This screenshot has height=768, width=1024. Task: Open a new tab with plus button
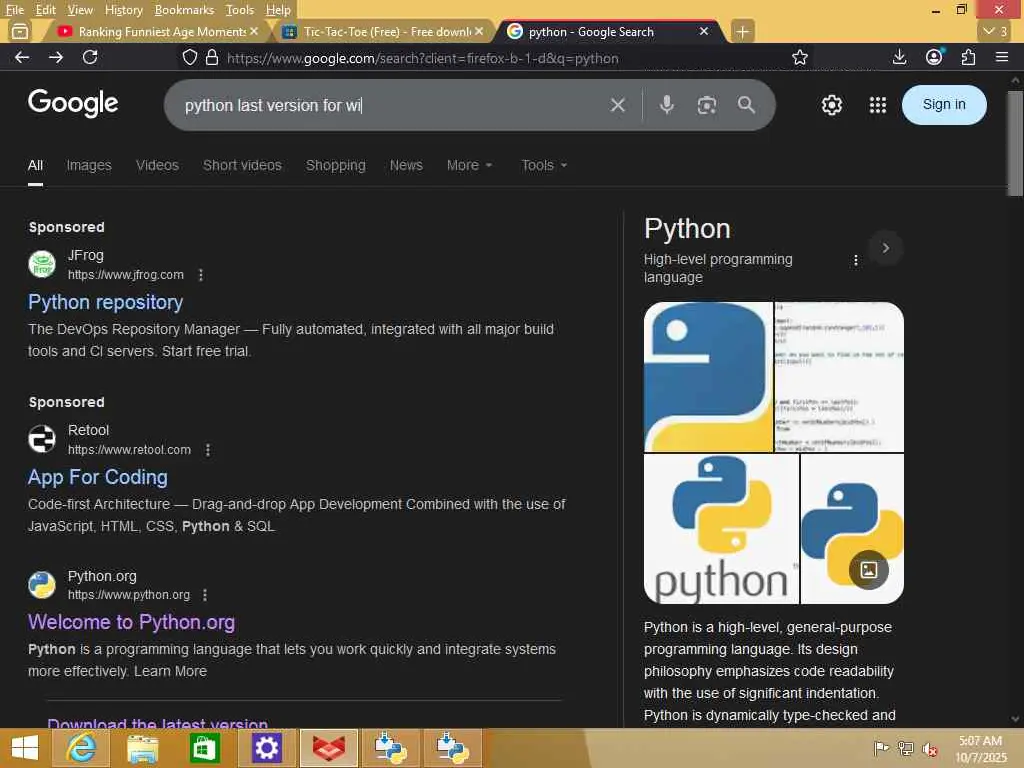point(743,31)
